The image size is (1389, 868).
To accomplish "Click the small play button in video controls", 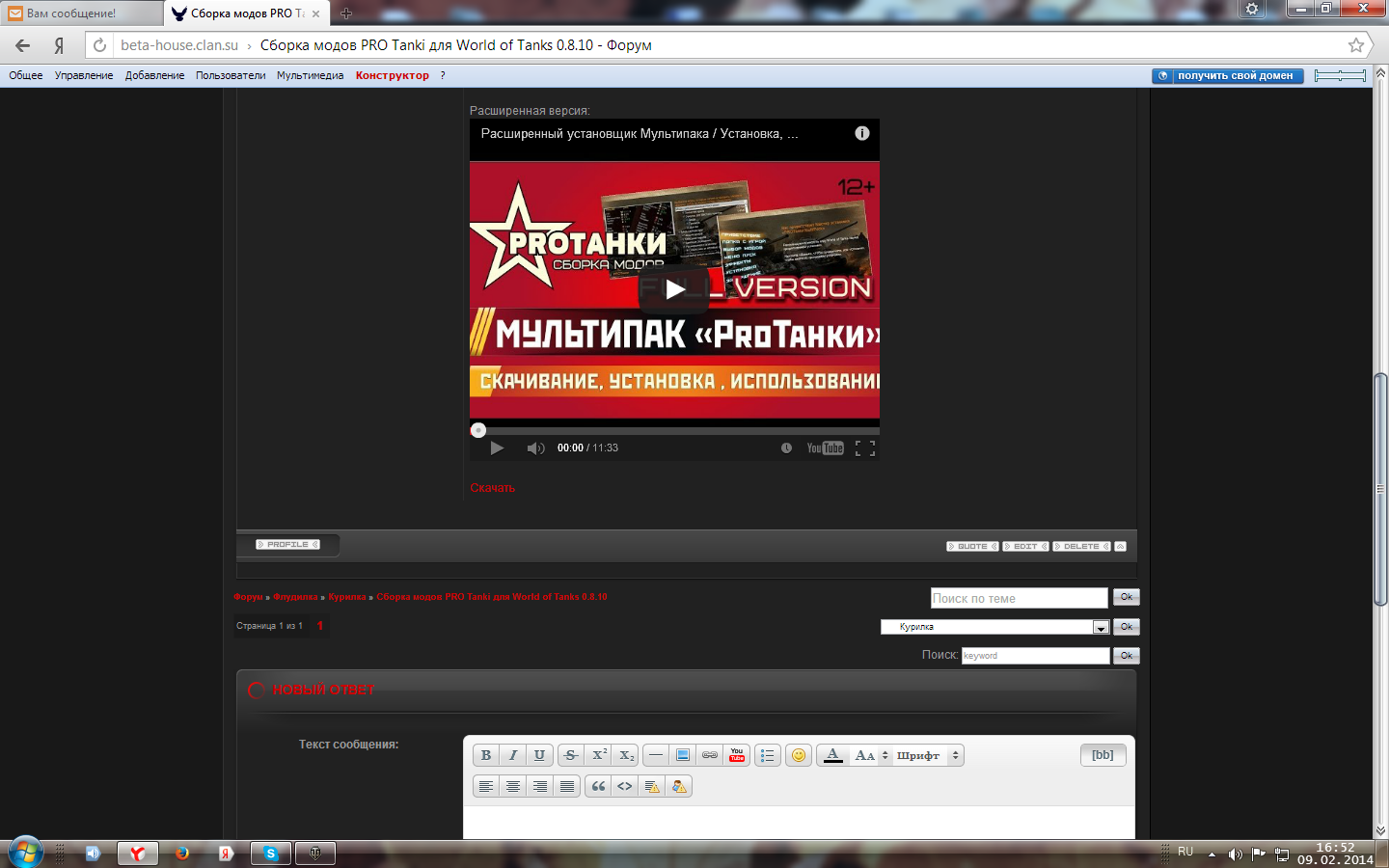I will (497, 448).
